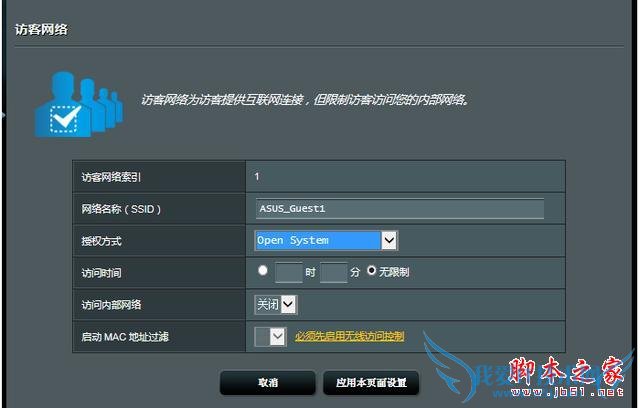The image size is (640, 408).
Task: Click the 访客网络索引 value 1
Action: tap(257, 176)
